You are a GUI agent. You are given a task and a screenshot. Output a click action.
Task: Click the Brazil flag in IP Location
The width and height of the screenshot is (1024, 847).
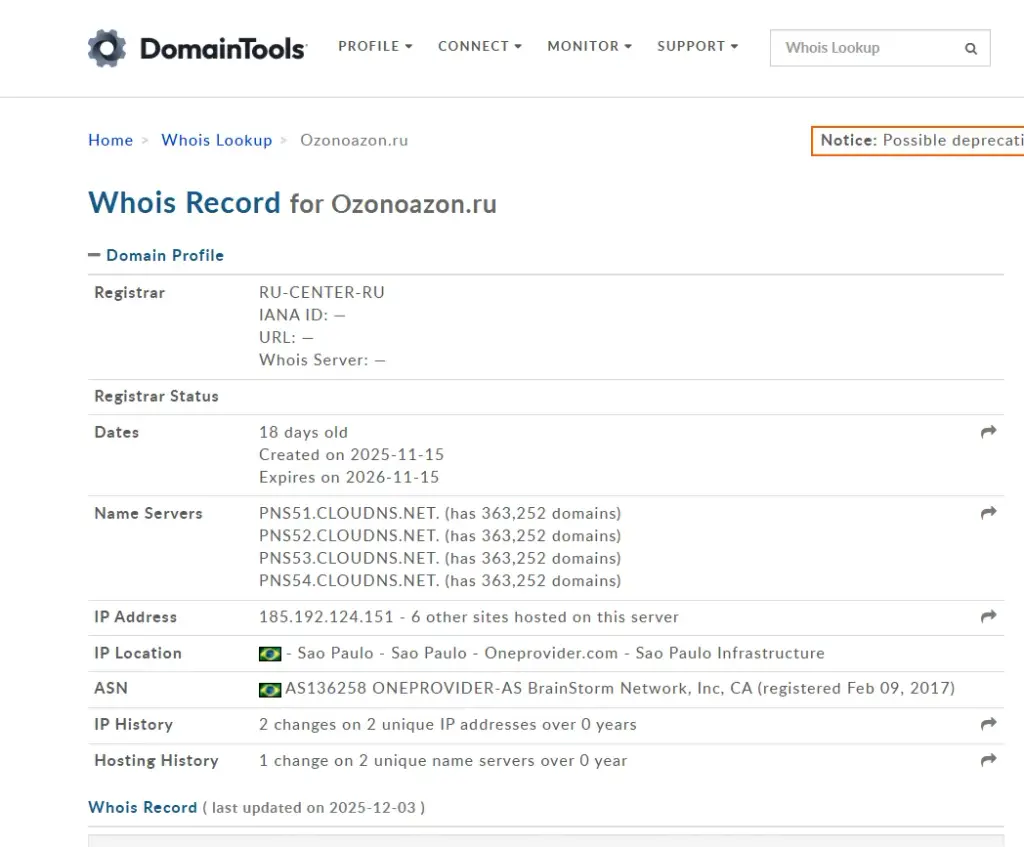click(x=270, y=654)
